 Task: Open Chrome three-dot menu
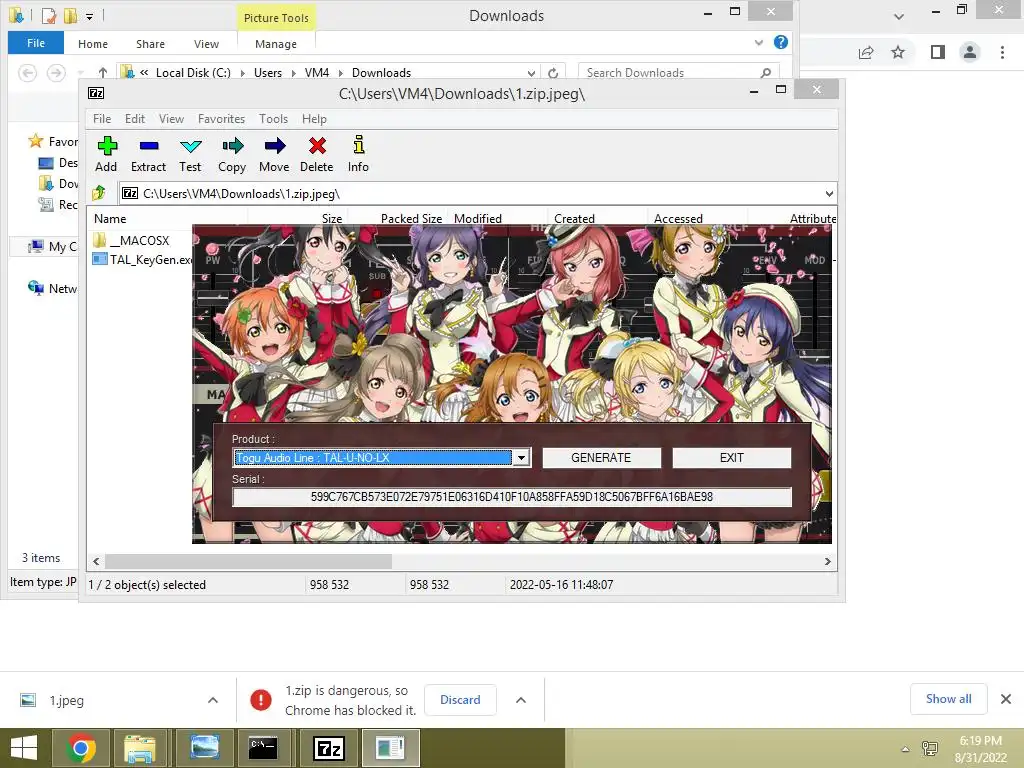(1002, 52)
